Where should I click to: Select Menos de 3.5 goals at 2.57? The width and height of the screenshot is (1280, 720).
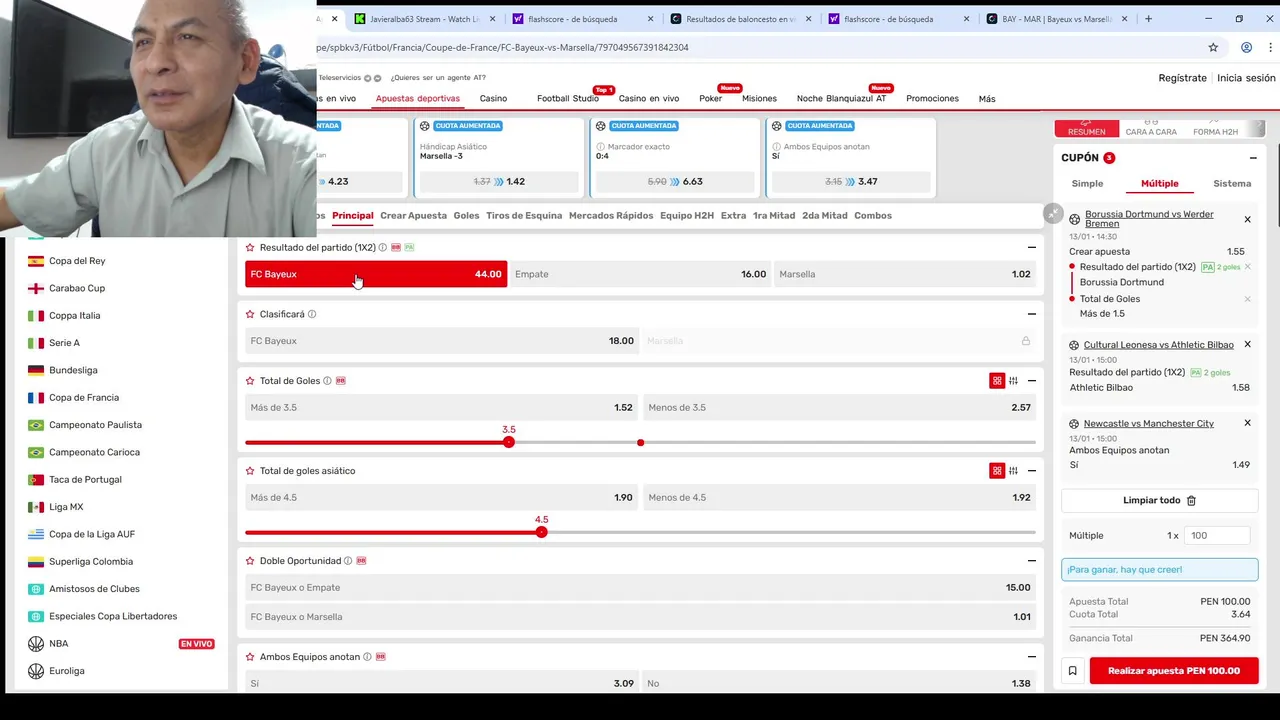(839, 408)
